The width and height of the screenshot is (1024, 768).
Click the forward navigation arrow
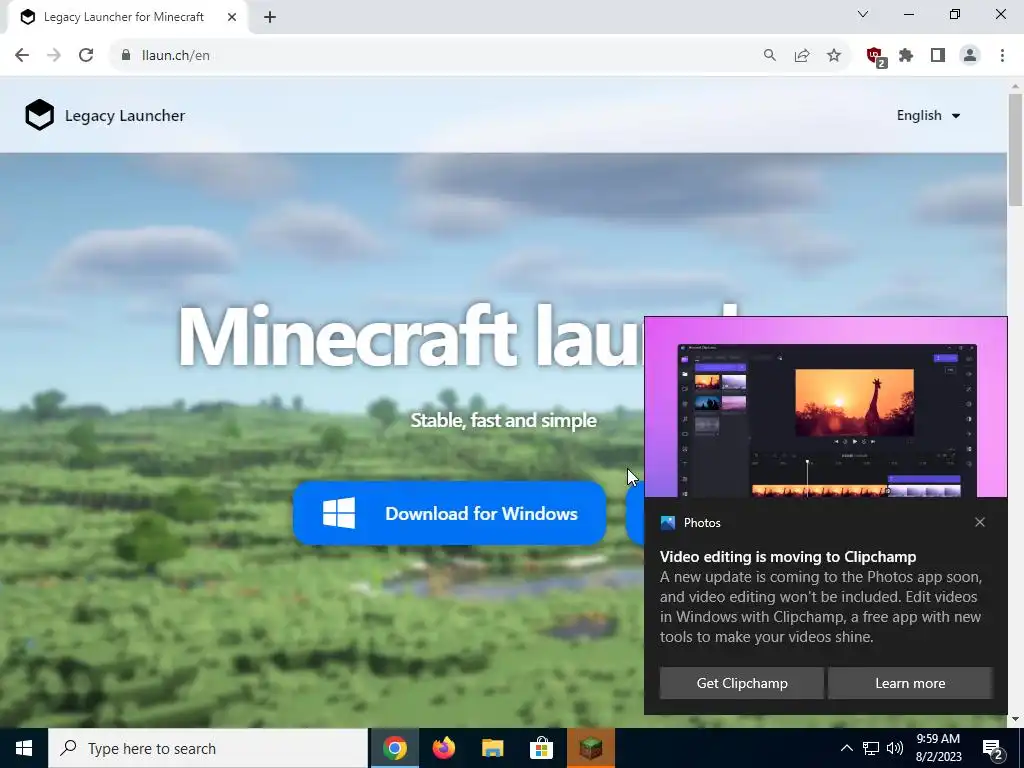tap(54, 55)
